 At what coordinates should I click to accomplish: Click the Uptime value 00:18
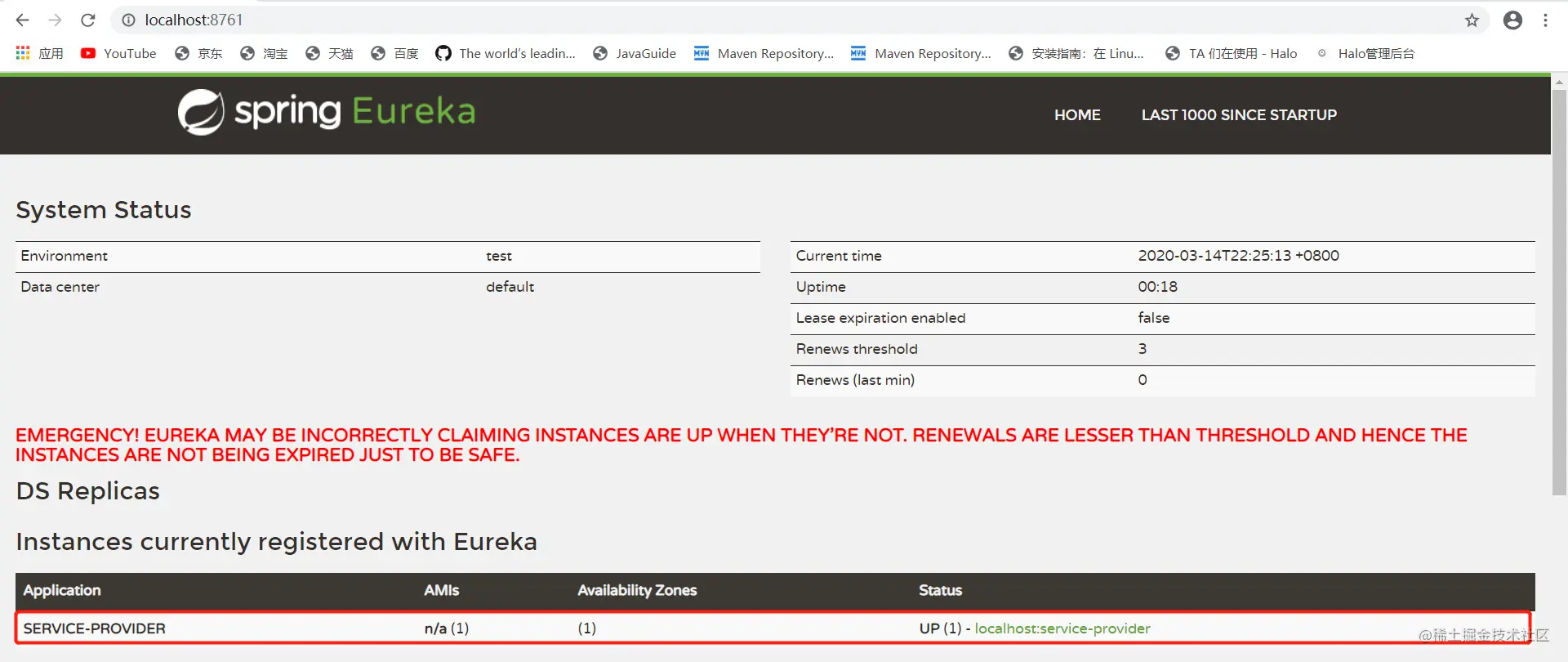[x=1157, y=287]
